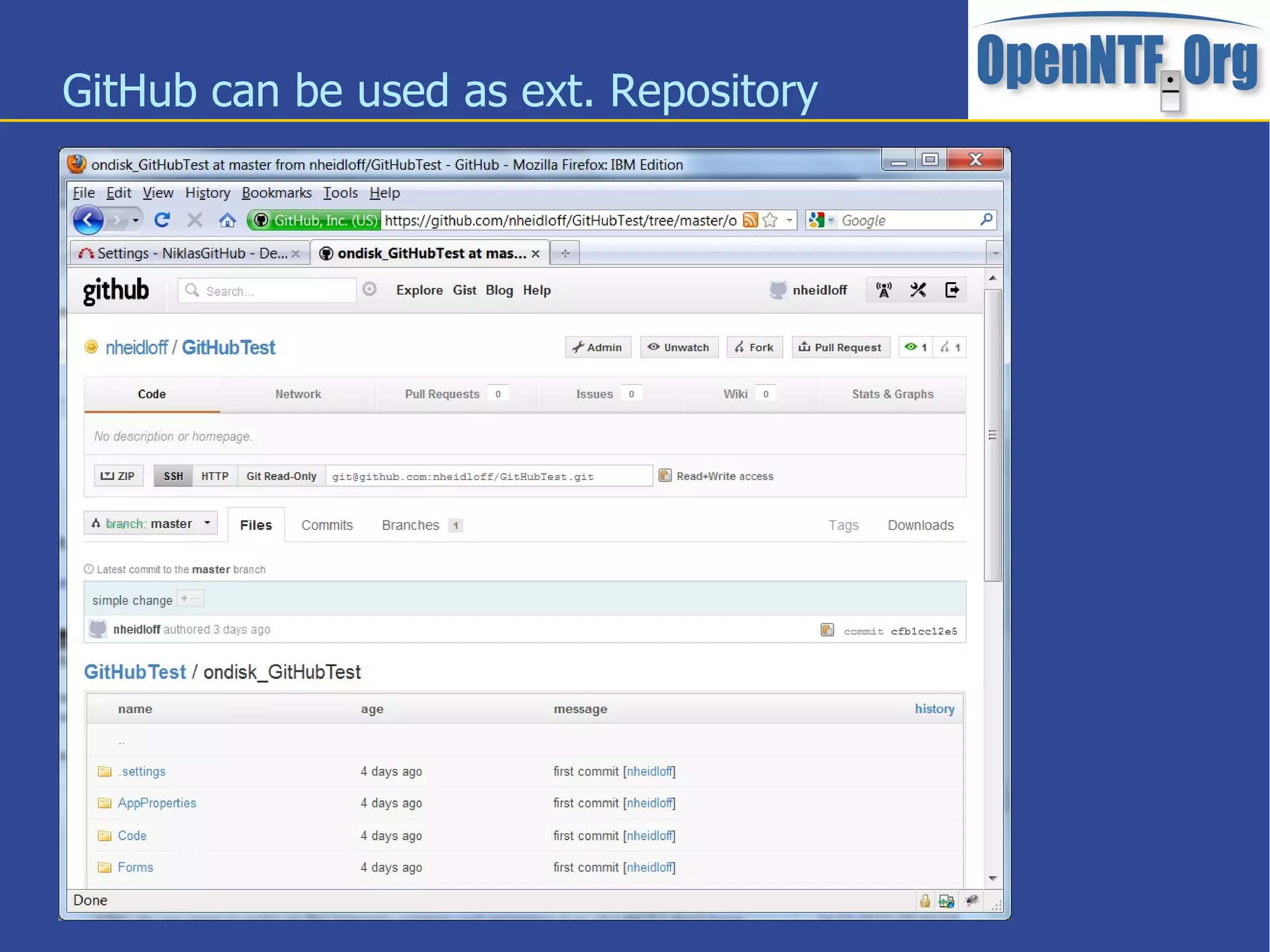Open the list all tabs dropdown
The height and width of the screenshot is (952, 1270).
[995, 253]
